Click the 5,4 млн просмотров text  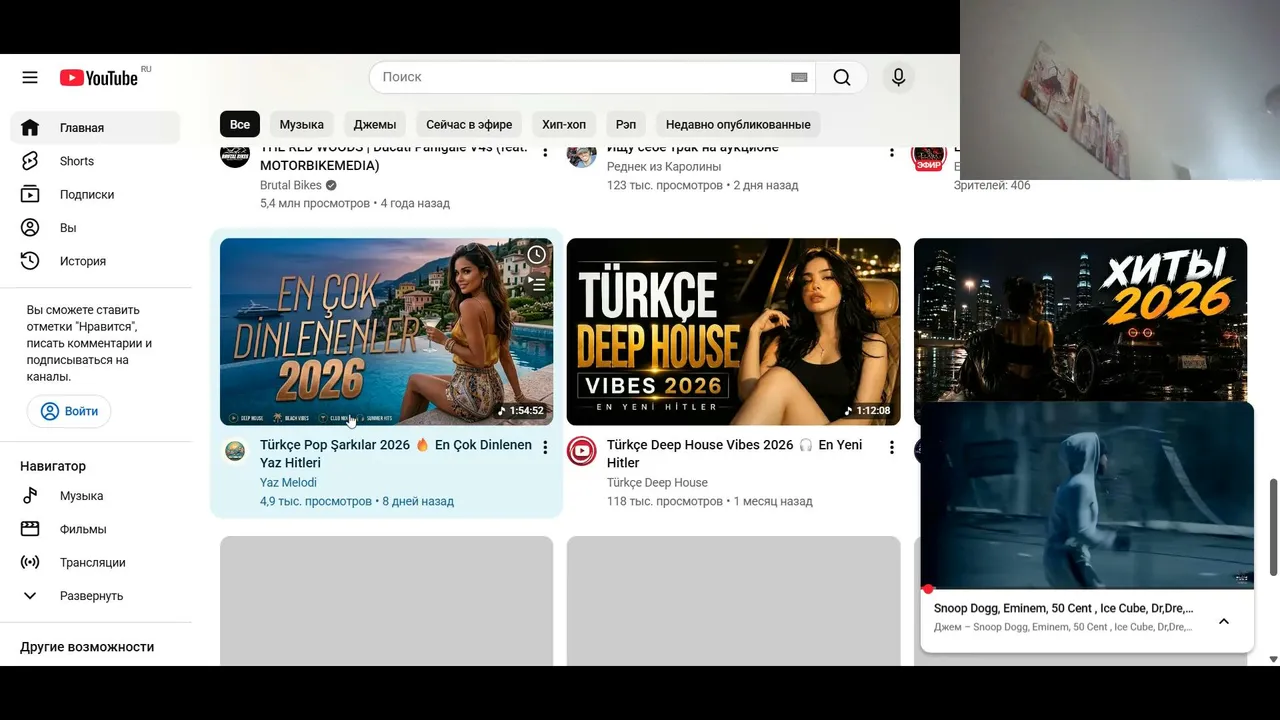315,203
